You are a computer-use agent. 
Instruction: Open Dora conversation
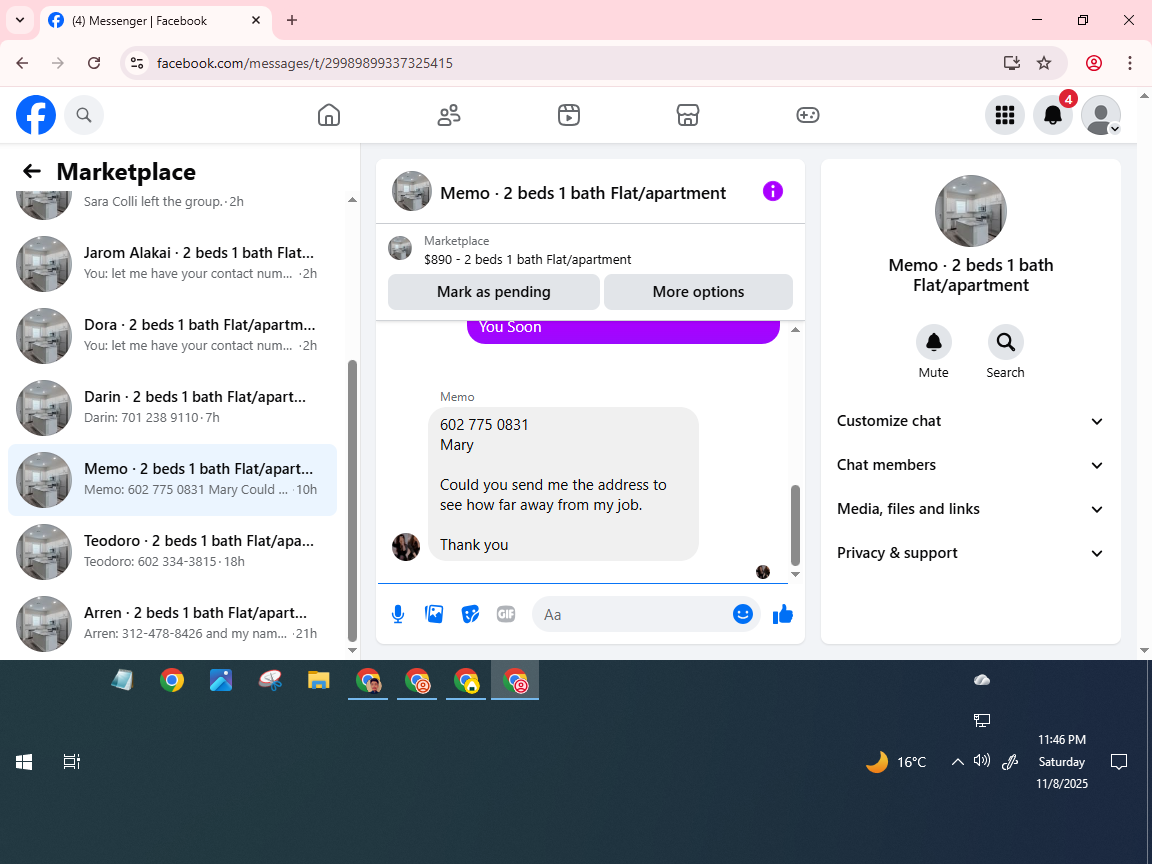(x=173, y=335)
